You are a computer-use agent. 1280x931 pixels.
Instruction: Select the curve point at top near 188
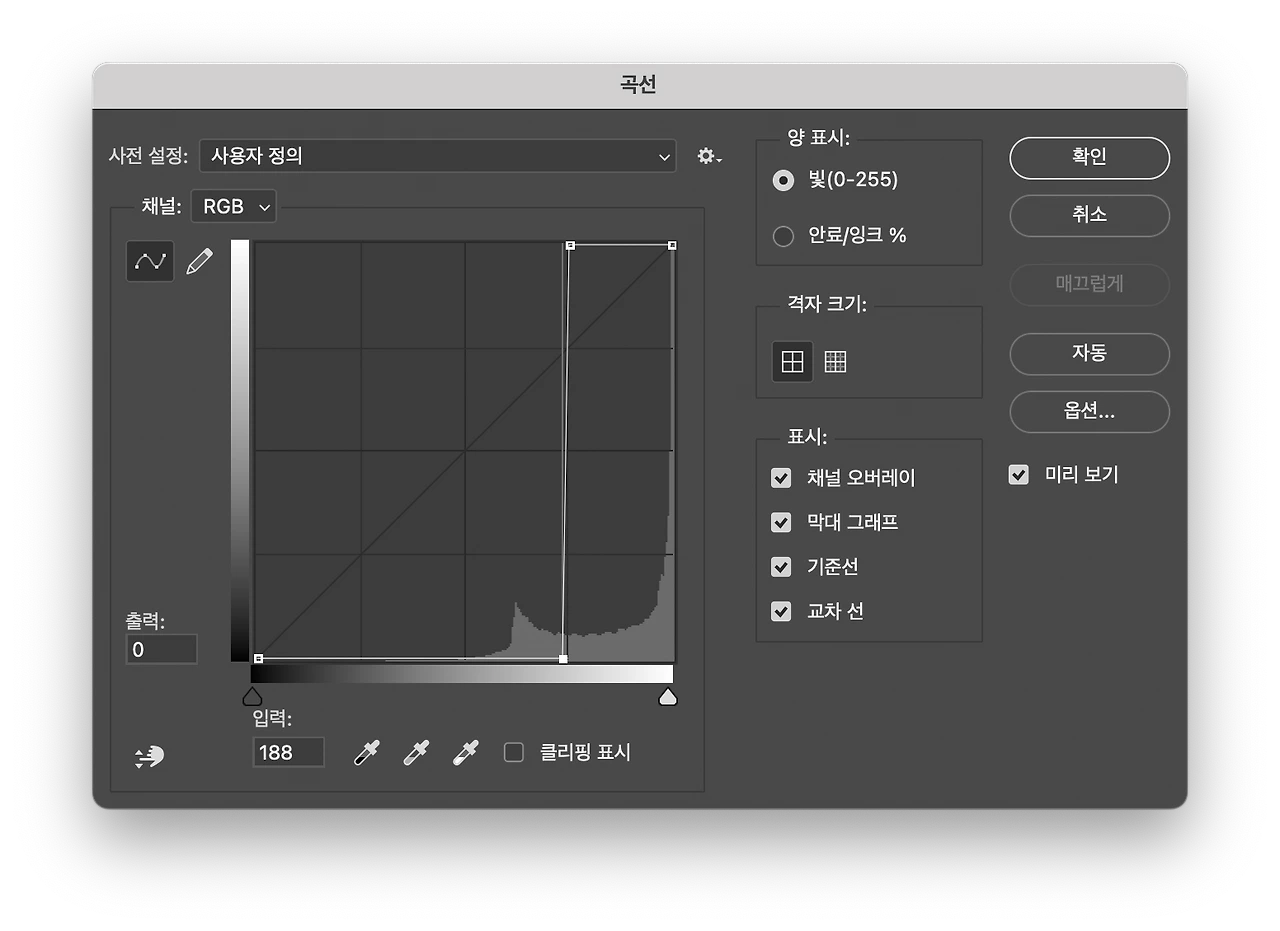pyautogui.click(x=570, y=245)
